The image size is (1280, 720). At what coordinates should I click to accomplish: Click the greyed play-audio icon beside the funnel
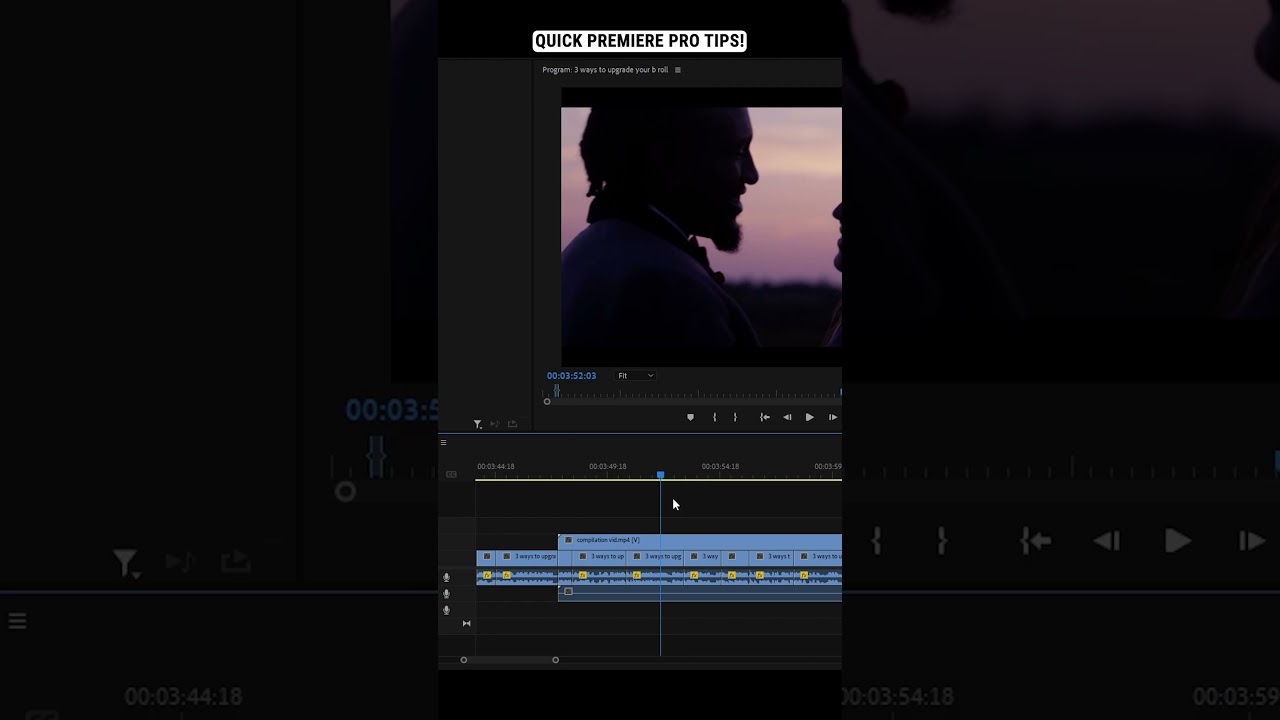(495, 424)
